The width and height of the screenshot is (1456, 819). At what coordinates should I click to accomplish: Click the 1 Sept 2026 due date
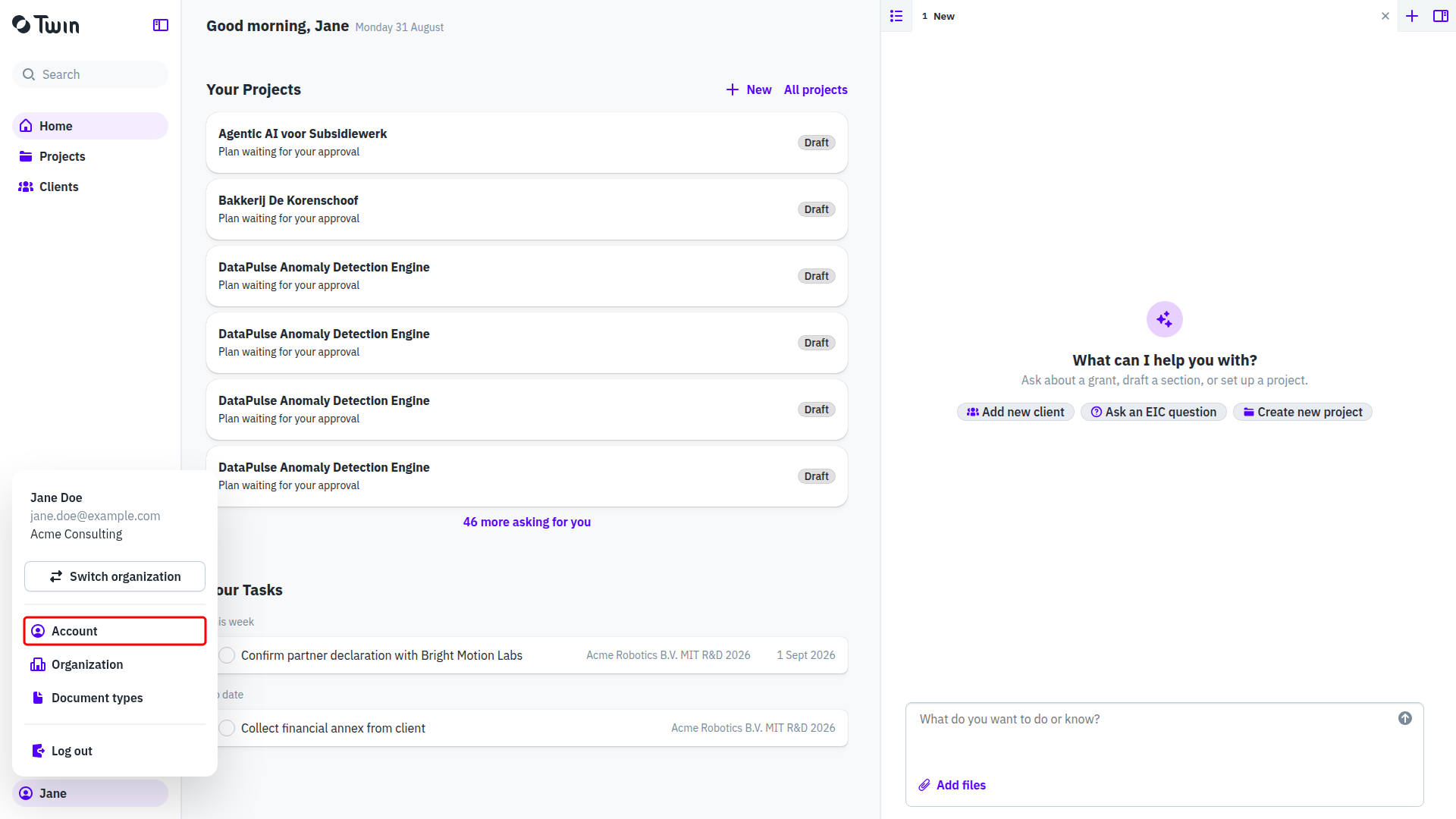click(x=806, y=655)
